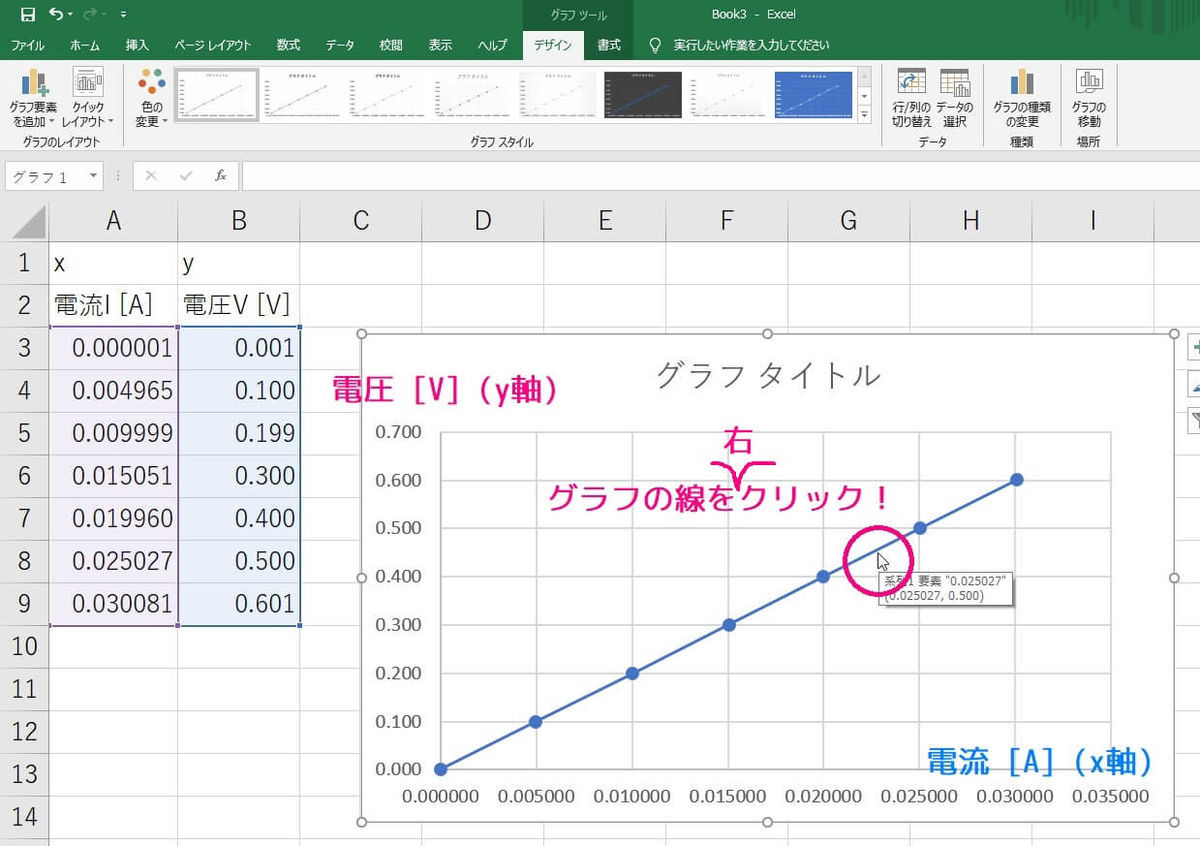
Task: Click the Chart Filters funnel button
Action: click(1194, 420)
